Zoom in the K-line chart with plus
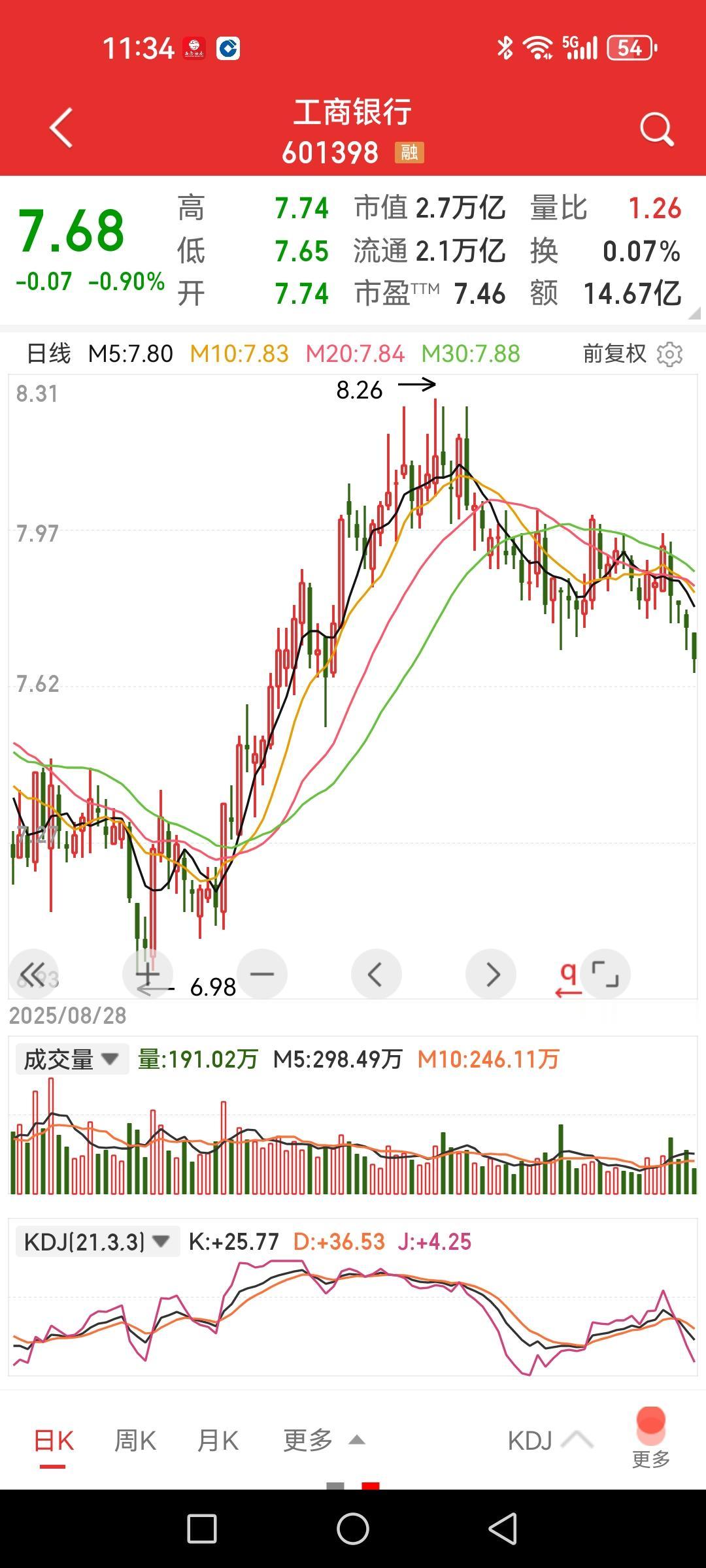706x1568 pixels. (148, 974)
